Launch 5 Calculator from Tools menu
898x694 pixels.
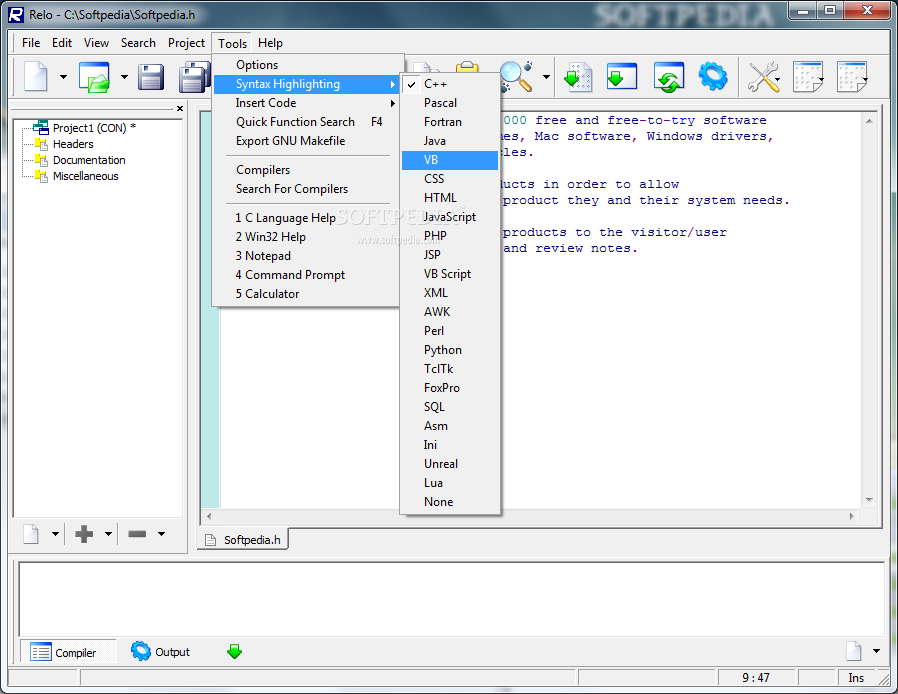306,294
